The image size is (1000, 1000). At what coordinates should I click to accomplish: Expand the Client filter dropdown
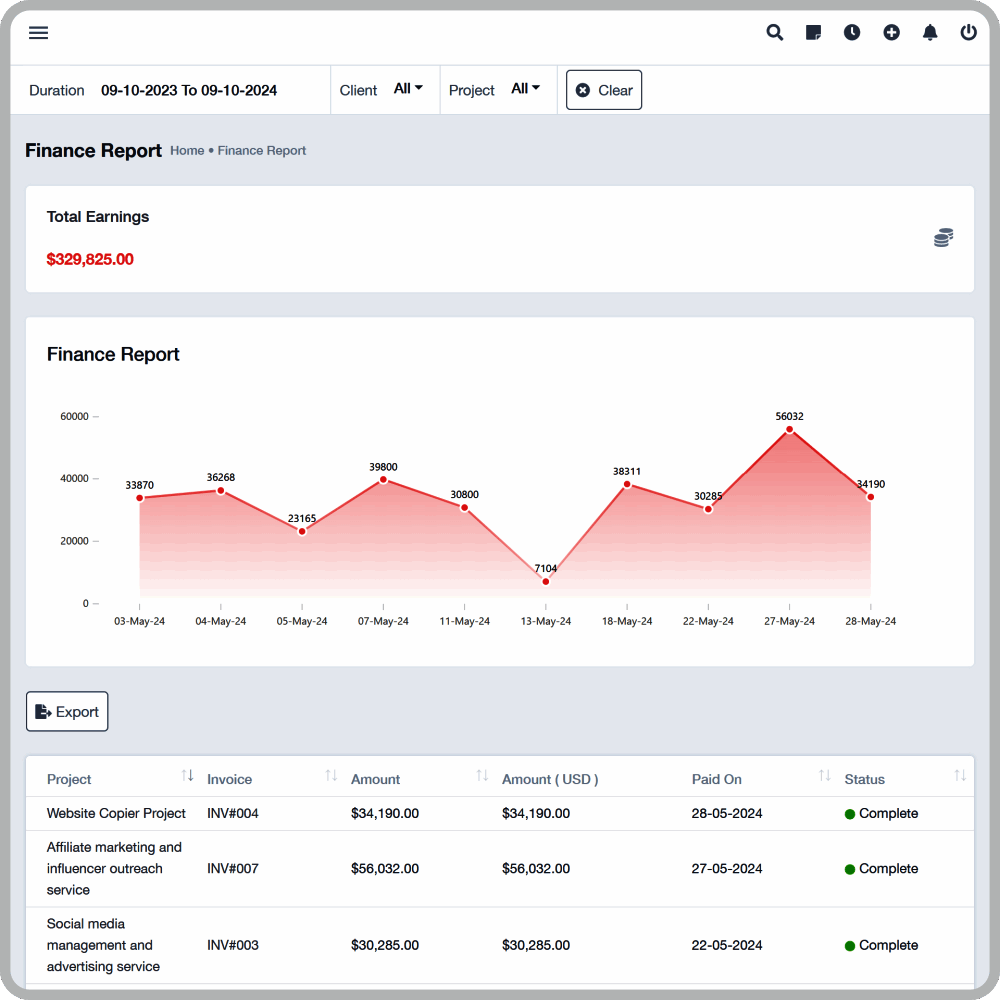click(408, 89)
